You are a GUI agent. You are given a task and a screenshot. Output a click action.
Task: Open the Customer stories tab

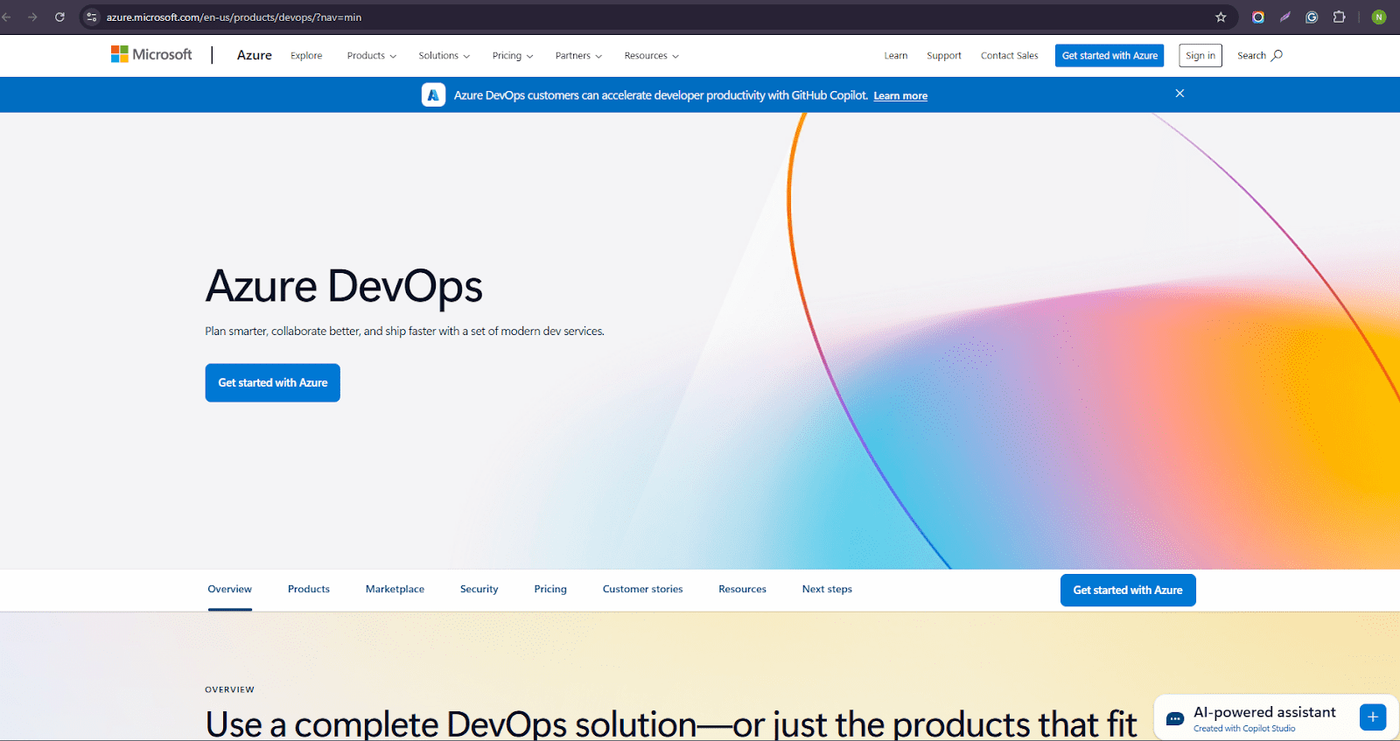643,589
